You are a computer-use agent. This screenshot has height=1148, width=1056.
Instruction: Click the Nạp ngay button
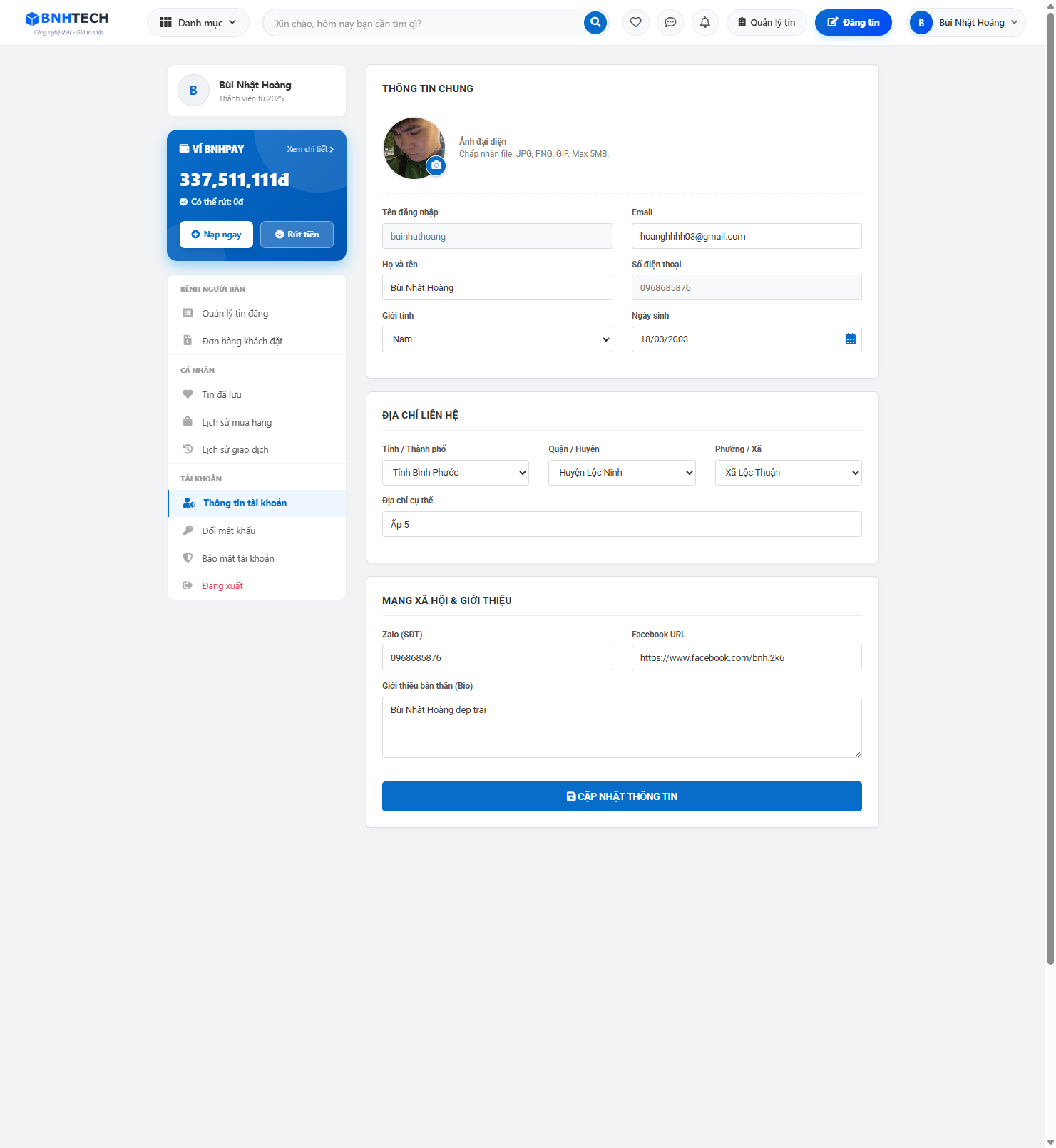tap(216, 235)
